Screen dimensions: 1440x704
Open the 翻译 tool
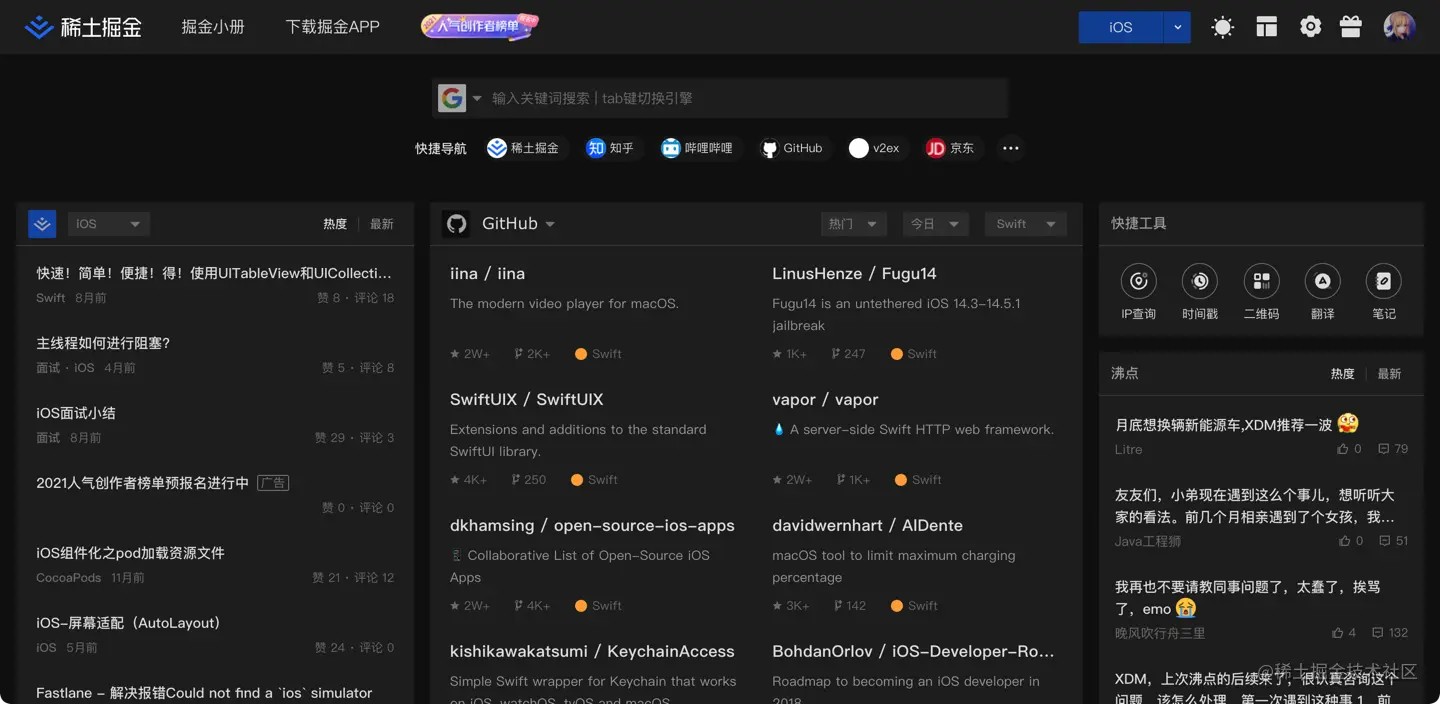pyautogui.click(x=1322, y=292)
